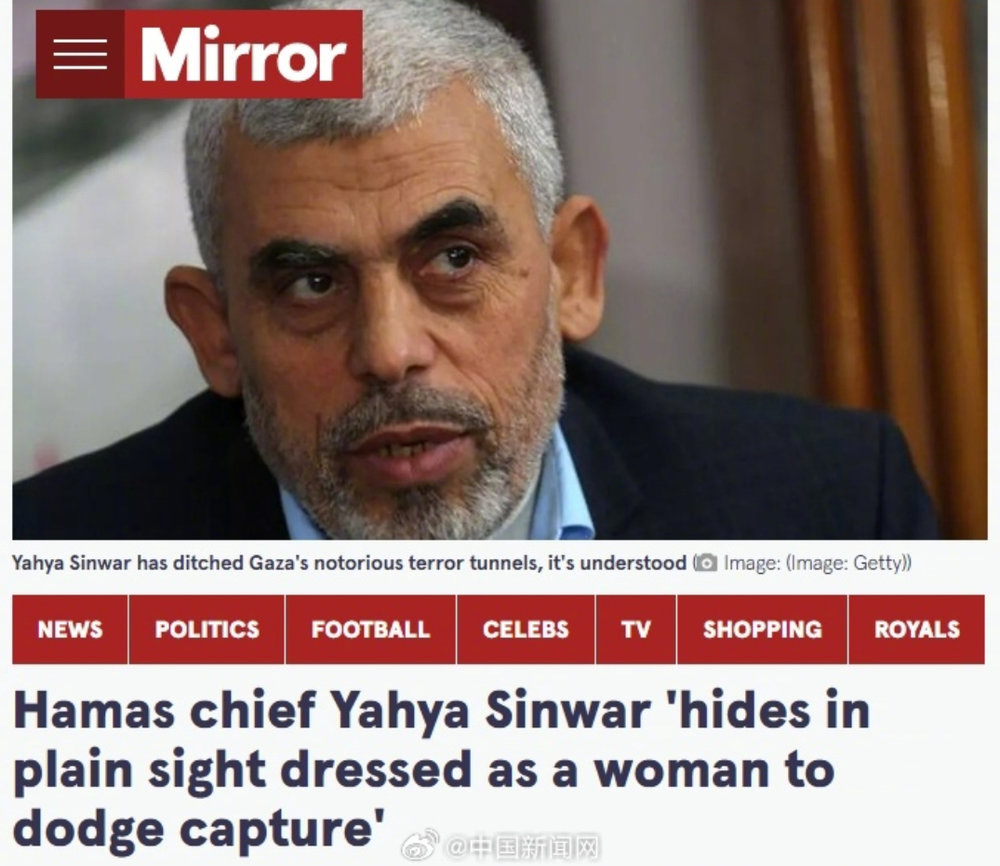Go to the POLITICS section
The image size is (1000, 866).
(x=207, y=629)
